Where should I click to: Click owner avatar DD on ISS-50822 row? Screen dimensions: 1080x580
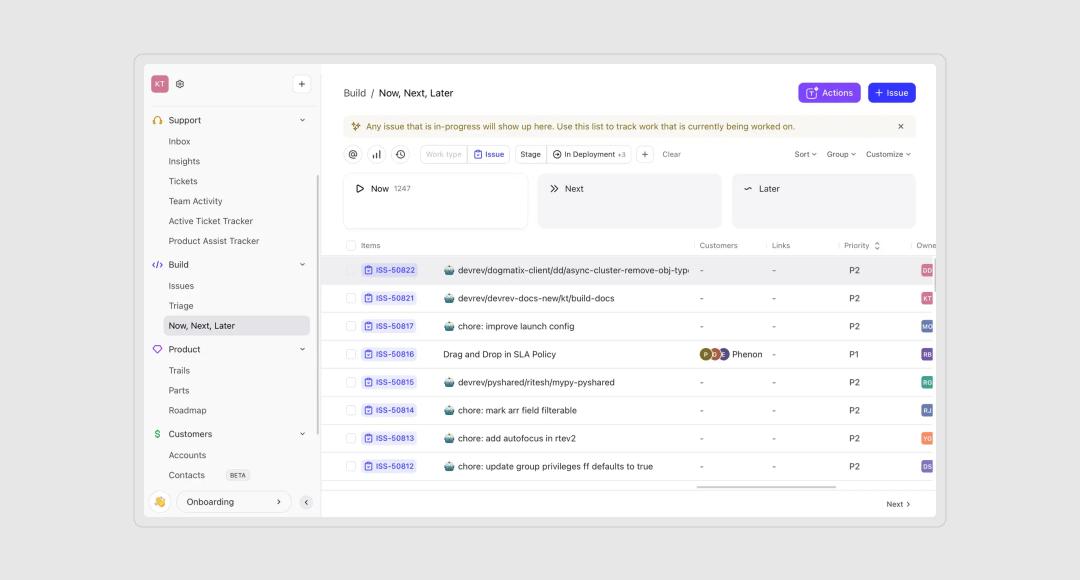click(x=927, y=270)
